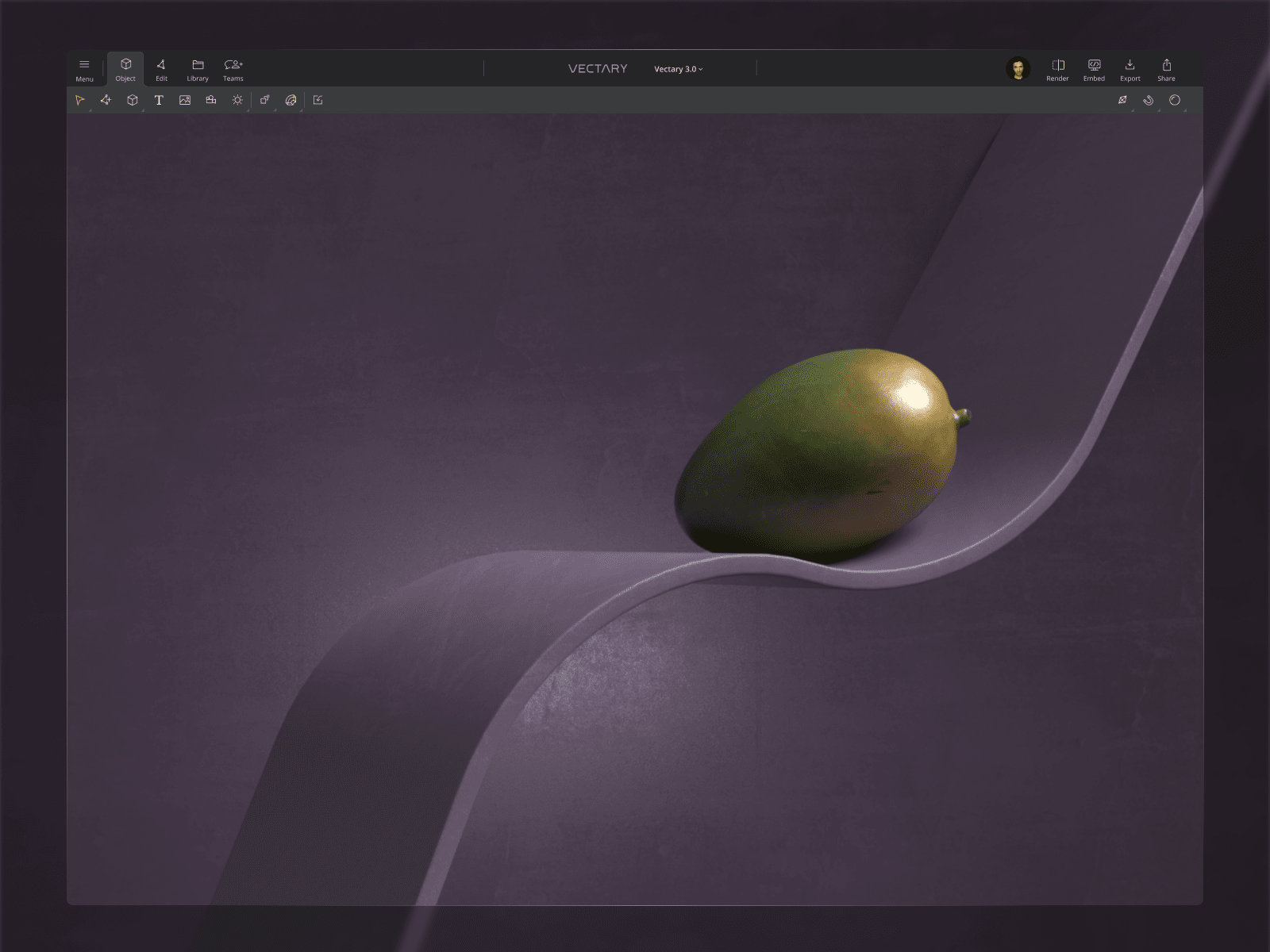Select the Text tool
Viewport: 1270px width, 952px height.
tap(158, 100)
